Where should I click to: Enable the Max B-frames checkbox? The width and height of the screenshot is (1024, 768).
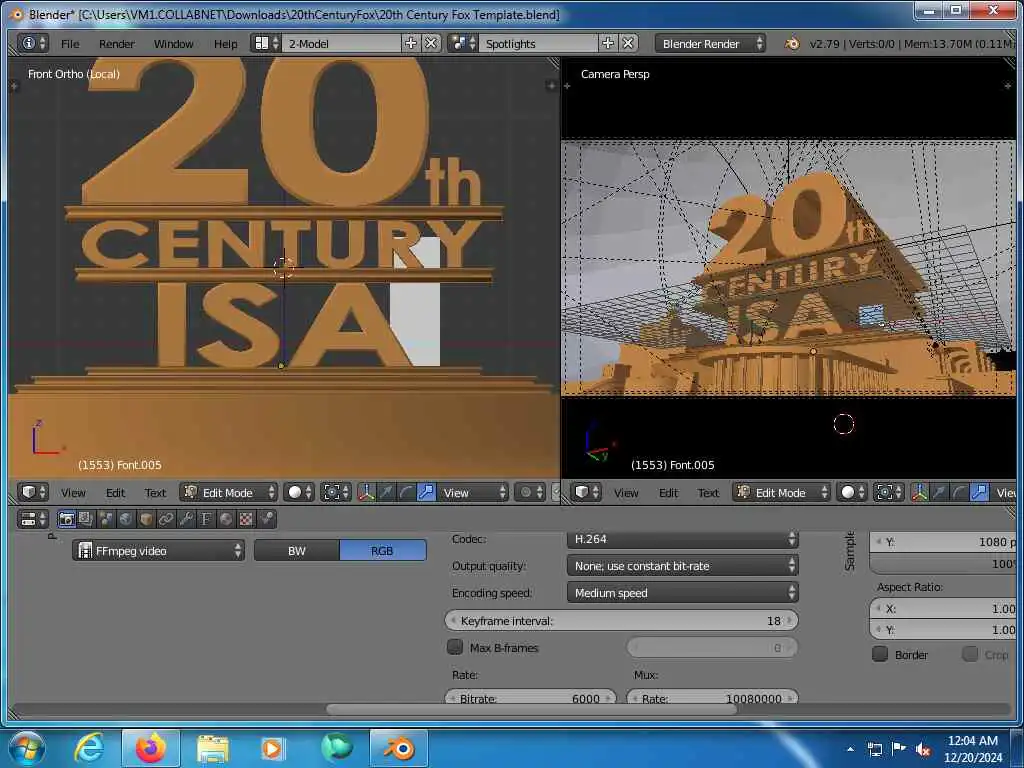coord(455,647)
